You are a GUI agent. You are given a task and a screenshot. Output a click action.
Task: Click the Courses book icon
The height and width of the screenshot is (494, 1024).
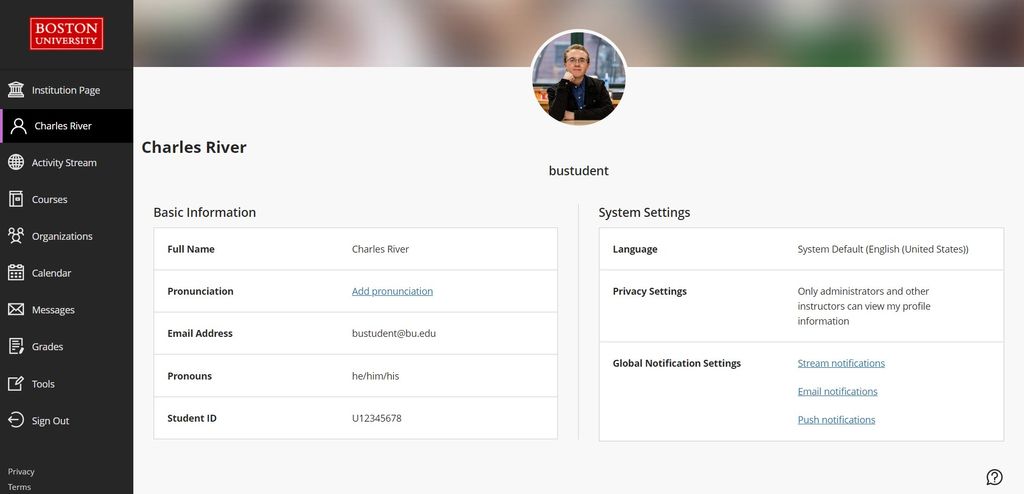click(16, 199)
